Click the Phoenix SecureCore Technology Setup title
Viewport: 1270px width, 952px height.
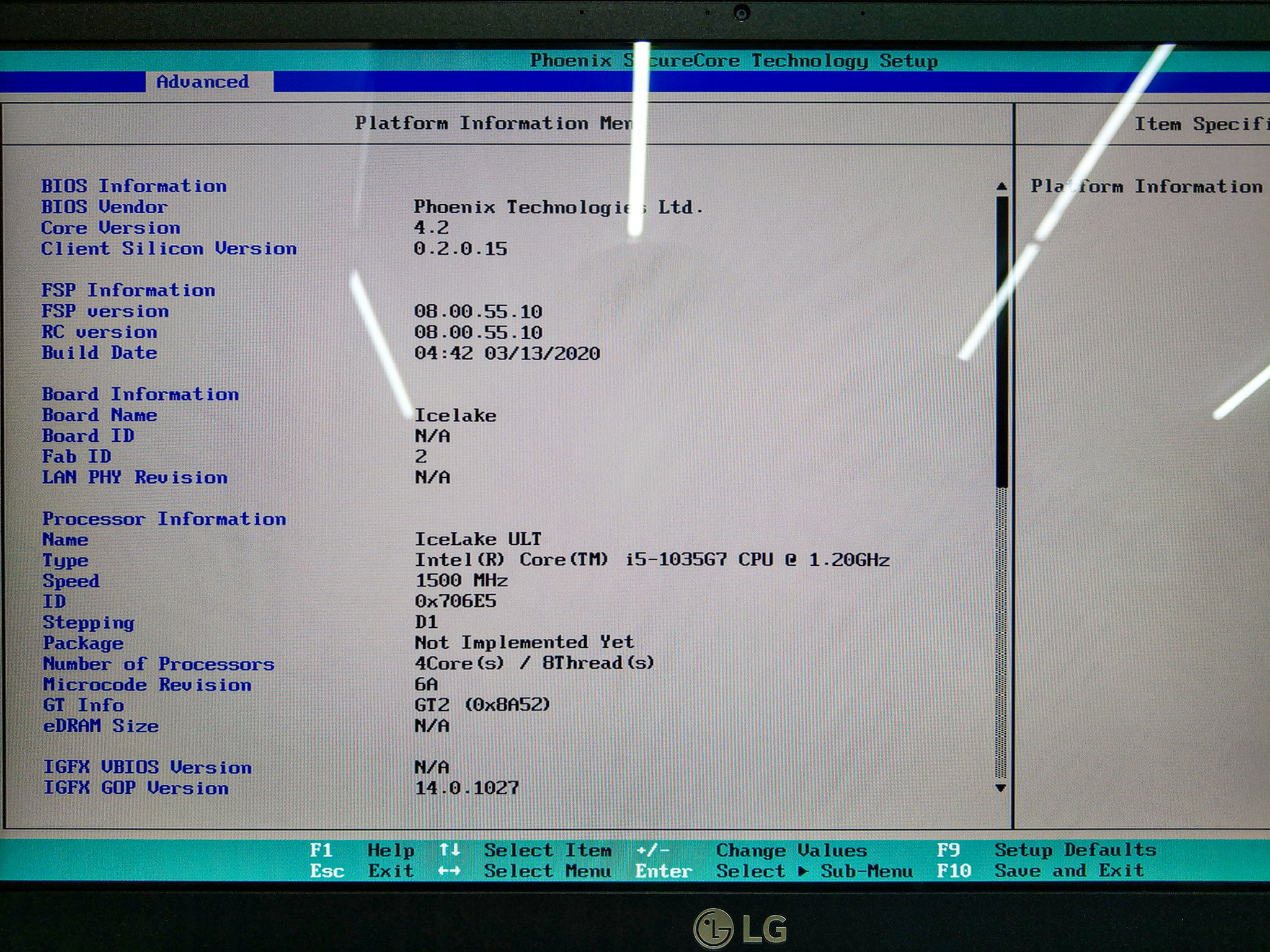click(734, 61)
